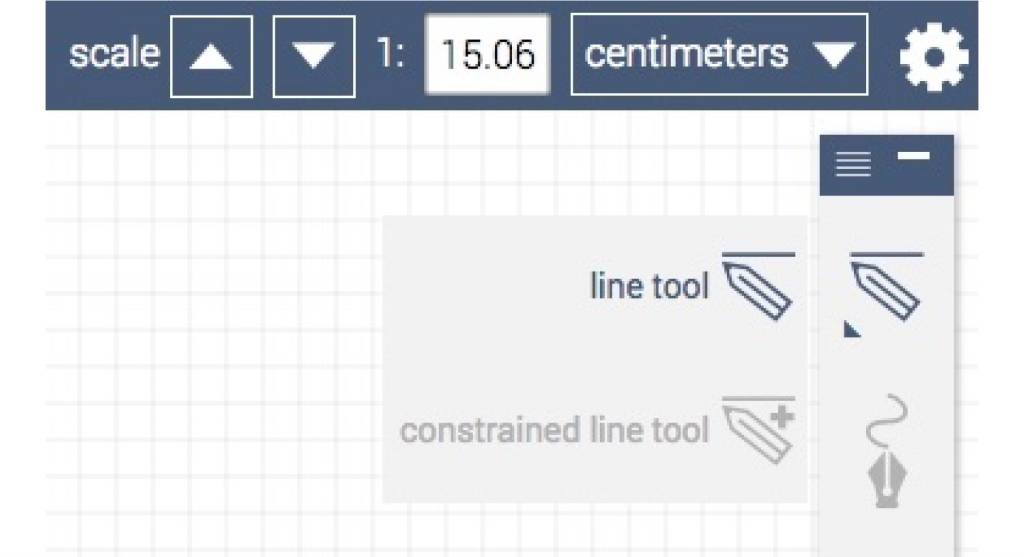Click the pencil-plus constrained line icon
Screen dimensions: 1024x557
tap(758, 430)
